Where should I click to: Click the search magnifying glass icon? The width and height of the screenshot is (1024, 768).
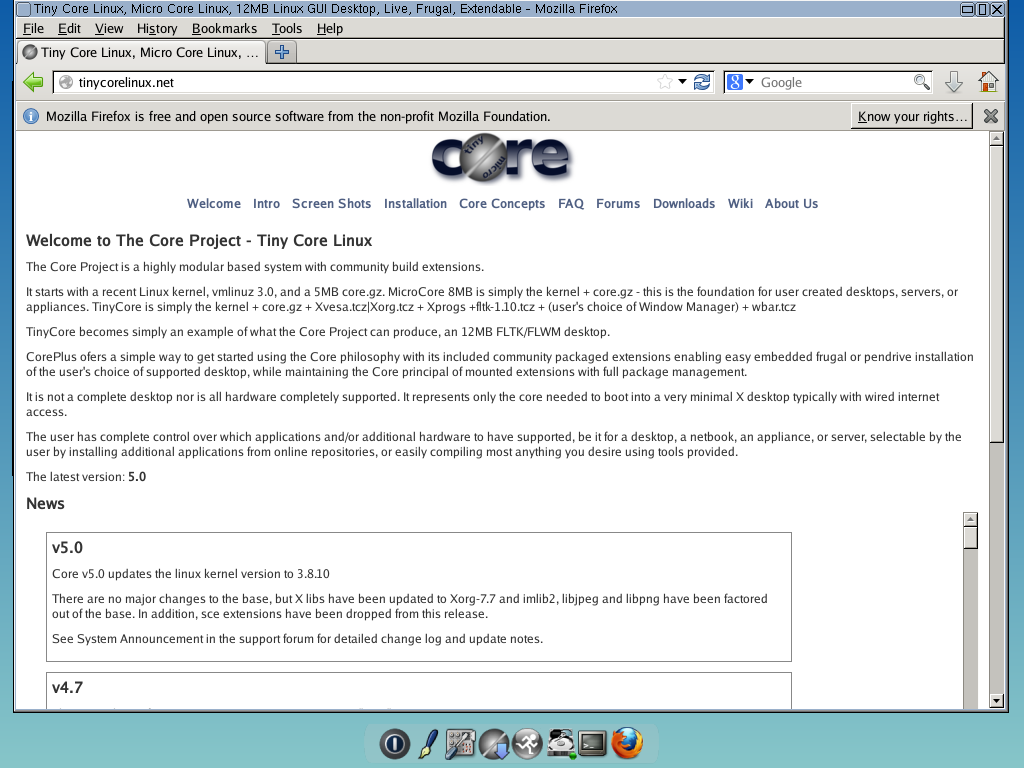[921, 82]
